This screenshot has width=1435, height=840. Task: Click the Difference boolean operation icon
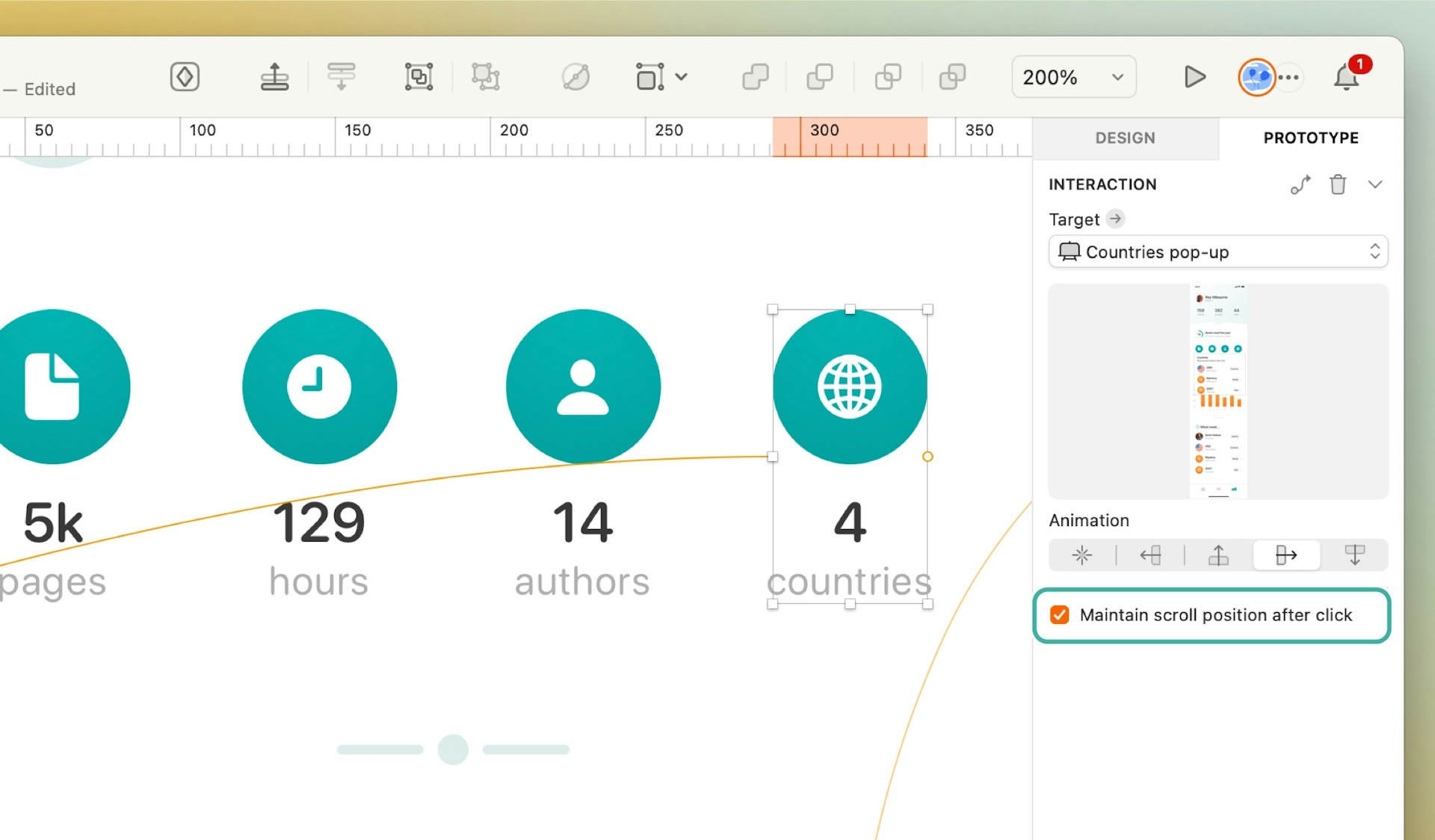click(x=952, y=77)
